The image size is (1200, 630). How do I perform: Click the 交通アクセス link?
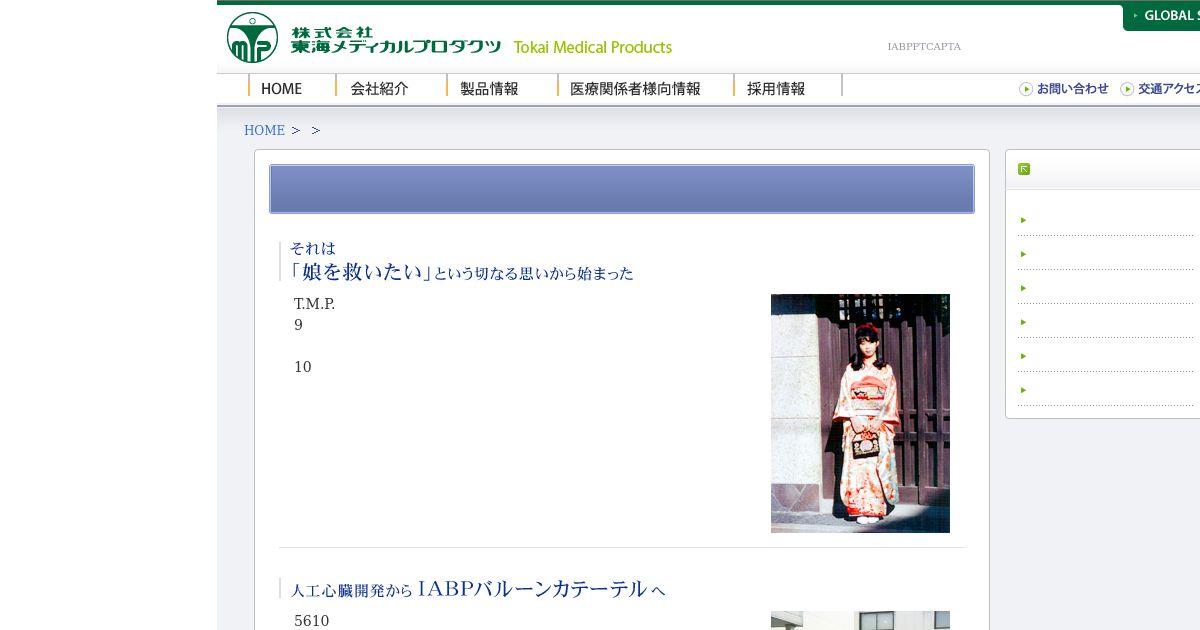1169,89
